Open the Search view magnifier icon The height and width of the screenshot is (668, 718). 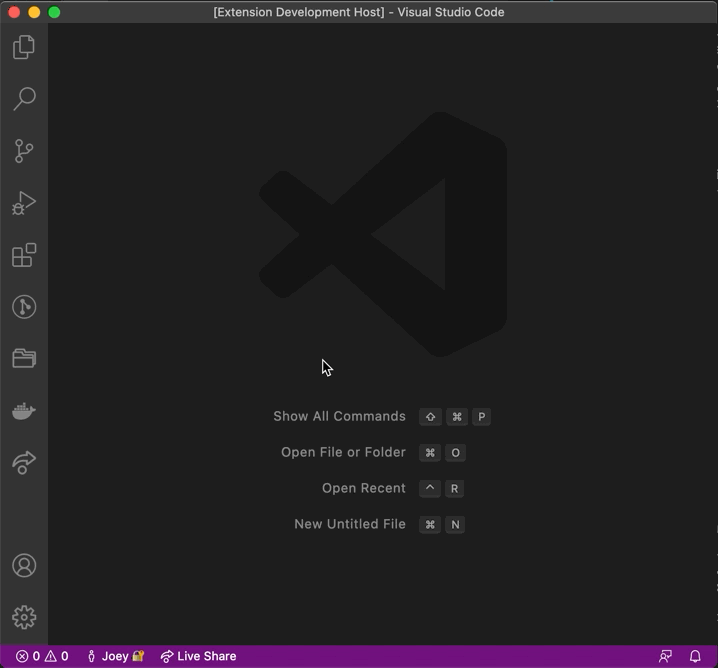point(24,99)
